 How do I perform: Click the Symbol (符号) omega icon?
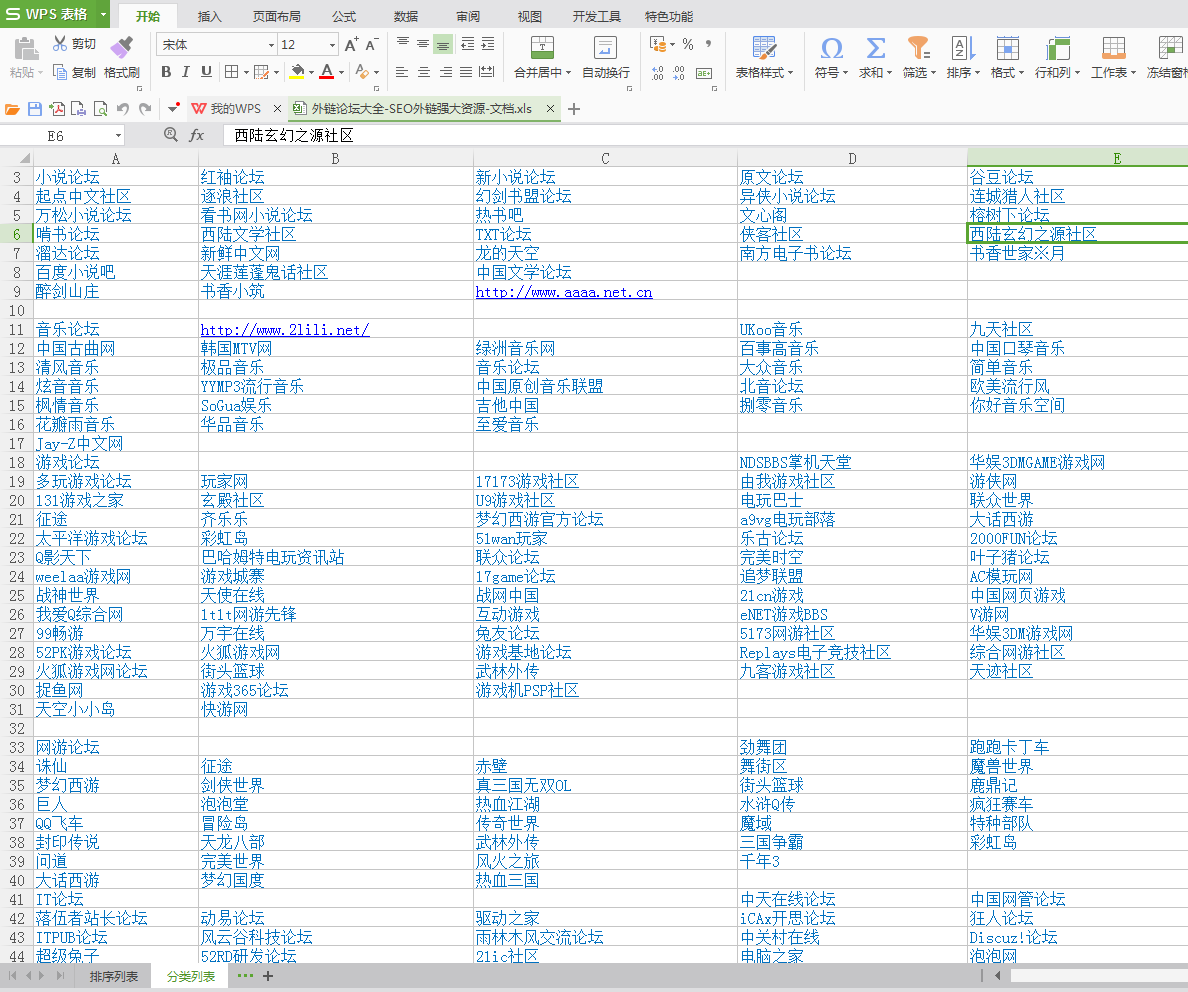pyautogui.click(x=831, y=49)
